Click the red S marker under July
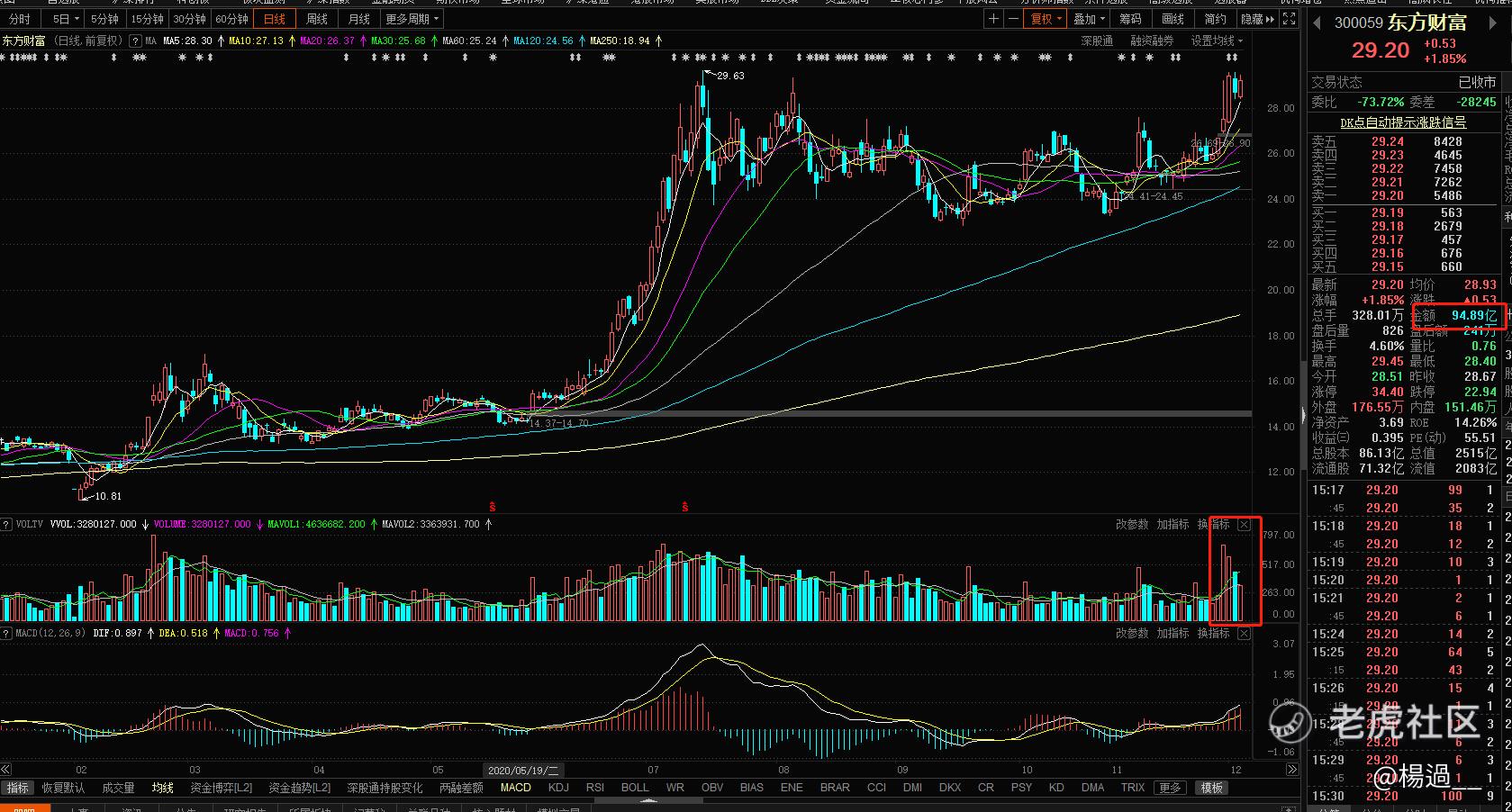Viewport: 1512px width, 812px height. click(685, 507)
